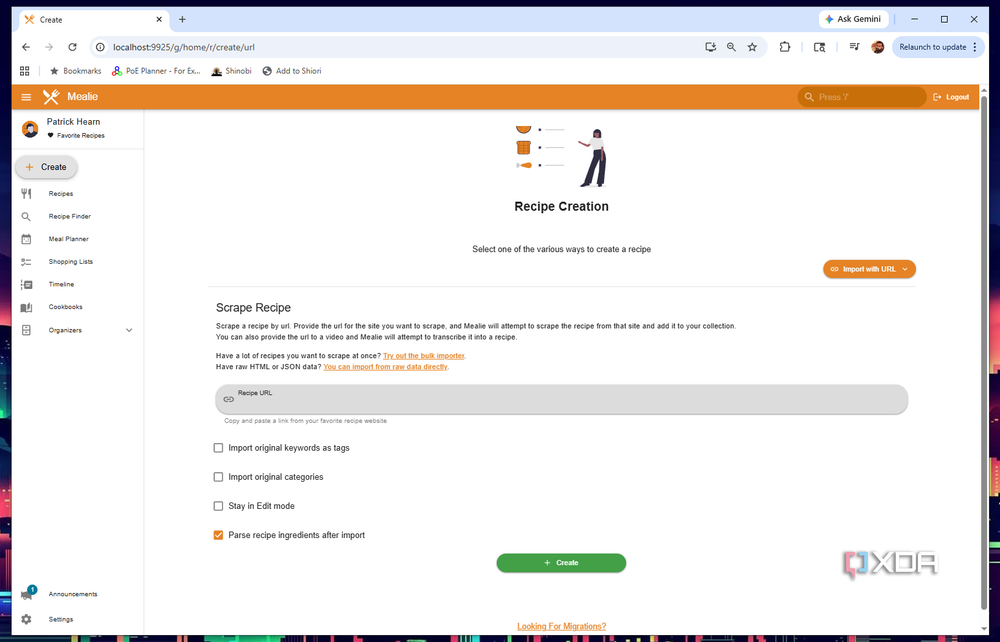1000x642 pixels.
Task: Click the Meal Planner calendar icon
Action: (x=26, y=239)
